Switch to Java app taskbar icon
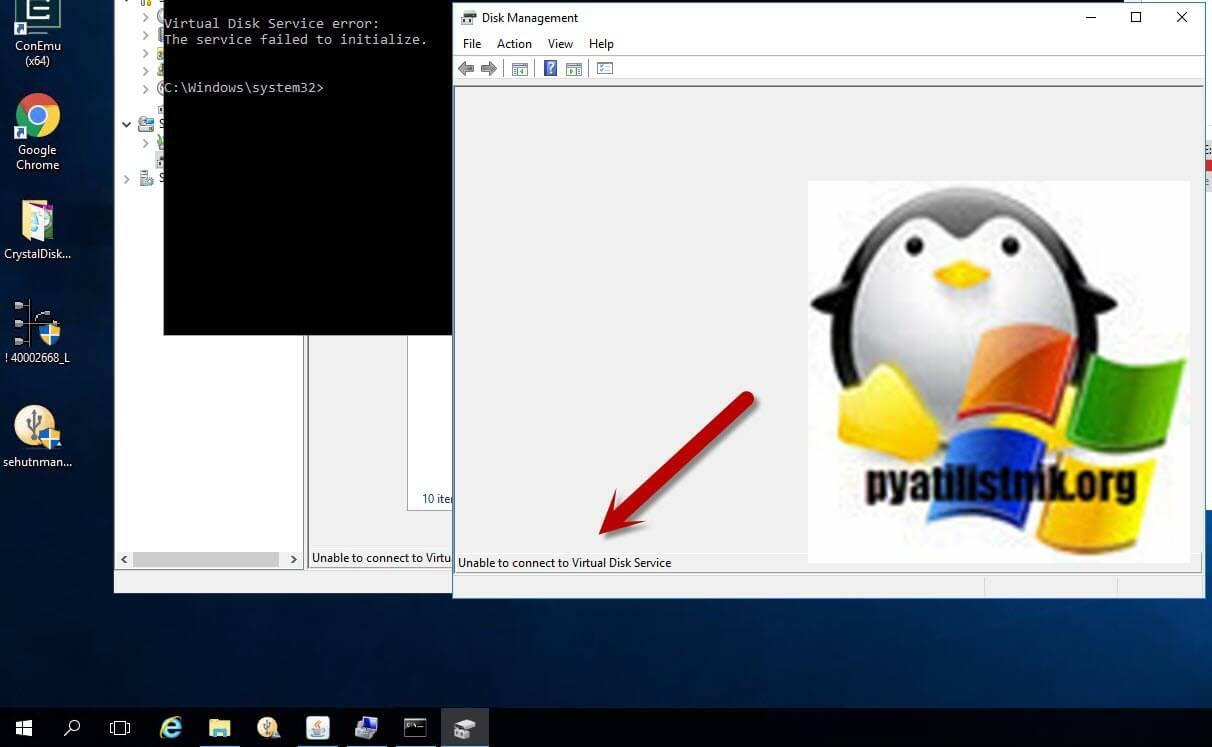 (317, 727)
